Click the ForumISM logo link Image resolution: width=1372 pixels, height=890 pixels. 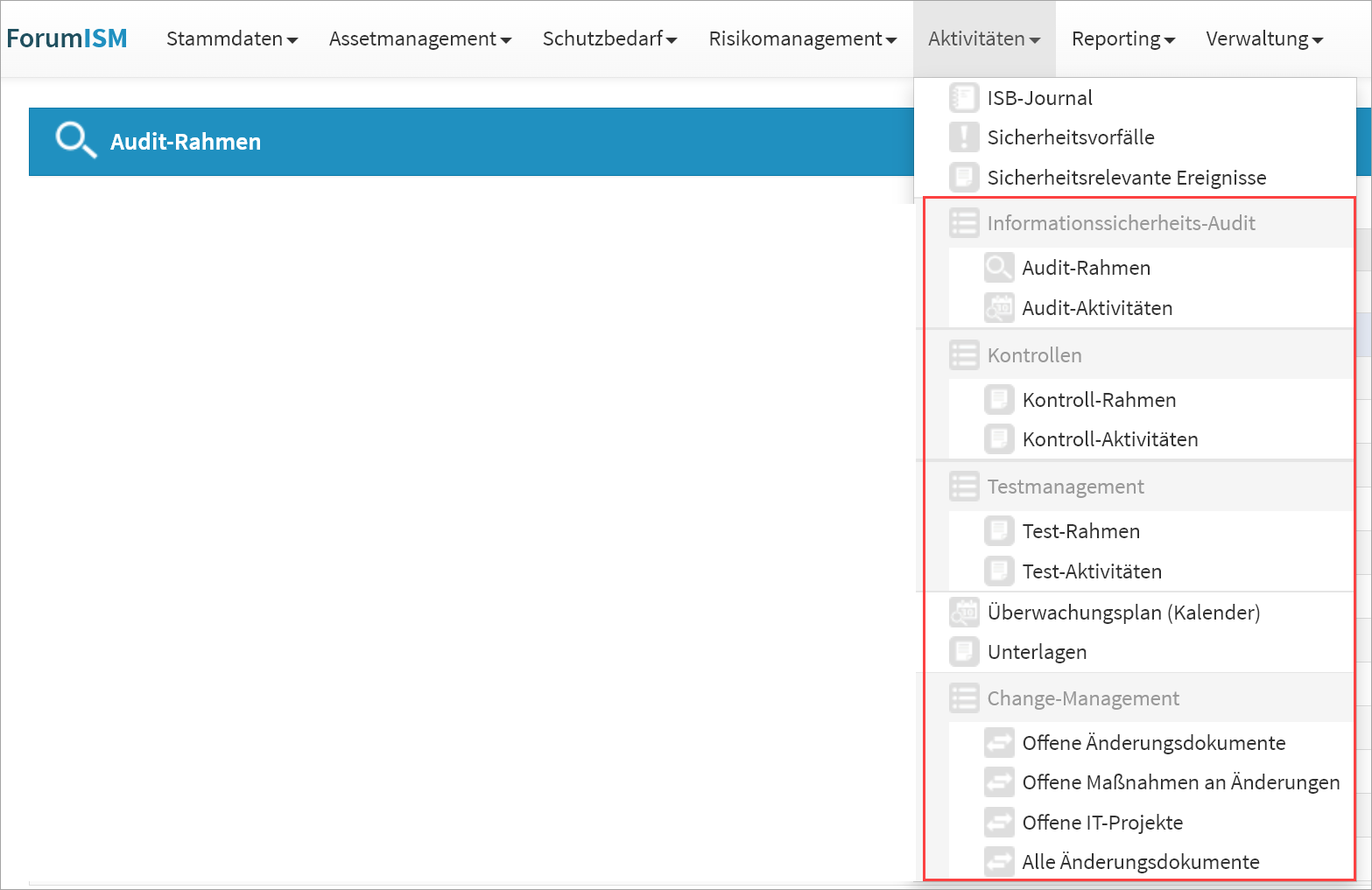(67, 39)
